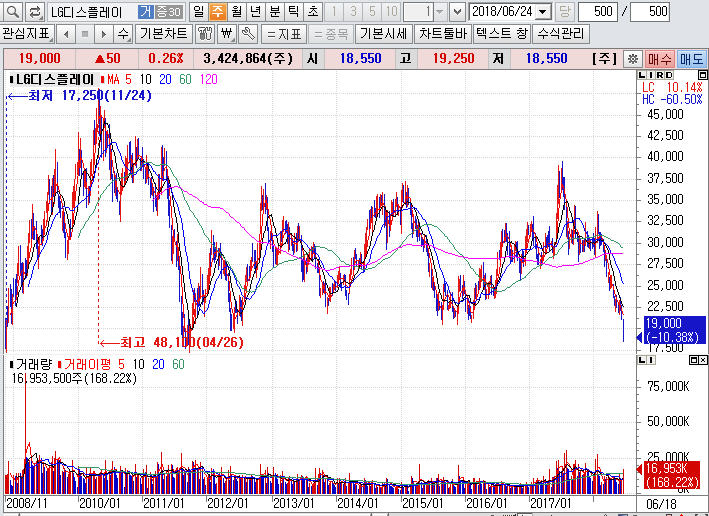Screen dimensions: 709x516
Task: Click the first 500 bar count input field
Action: (x=597, y=11)
